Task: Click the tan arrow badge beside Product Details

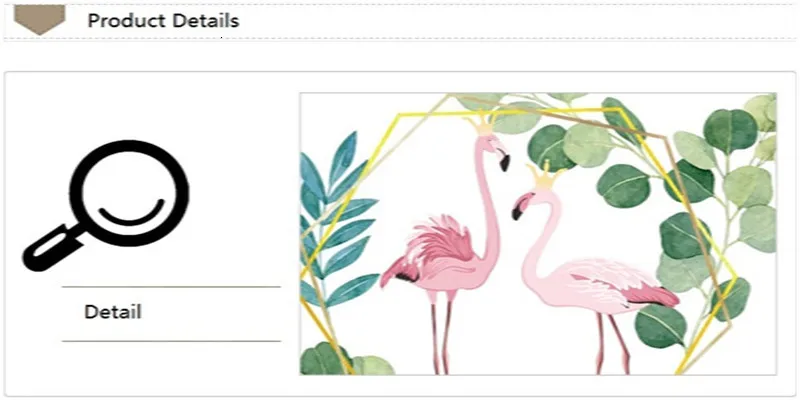Action: coord(40,19)
